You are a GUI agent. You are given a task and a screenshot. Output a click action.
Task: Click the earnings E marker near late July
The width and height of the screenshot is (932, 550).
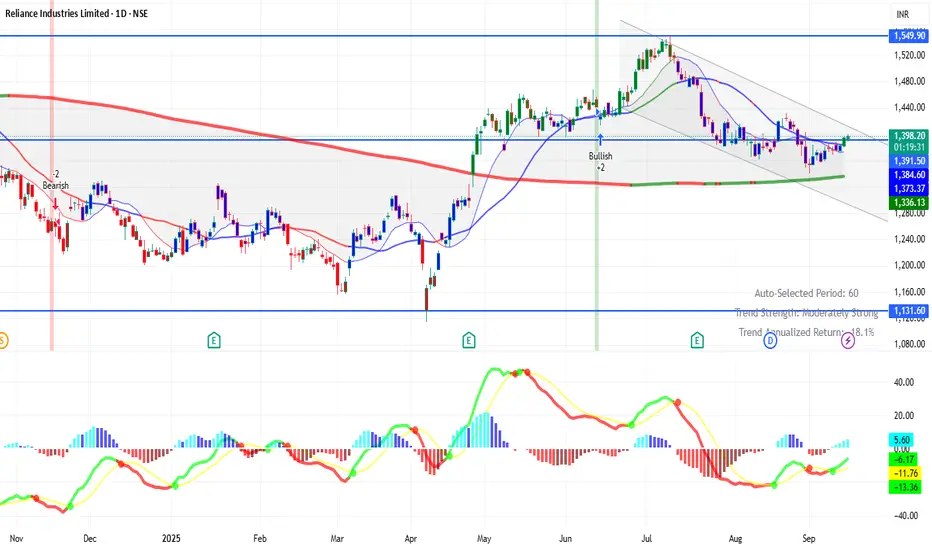(x=697, y=341)
